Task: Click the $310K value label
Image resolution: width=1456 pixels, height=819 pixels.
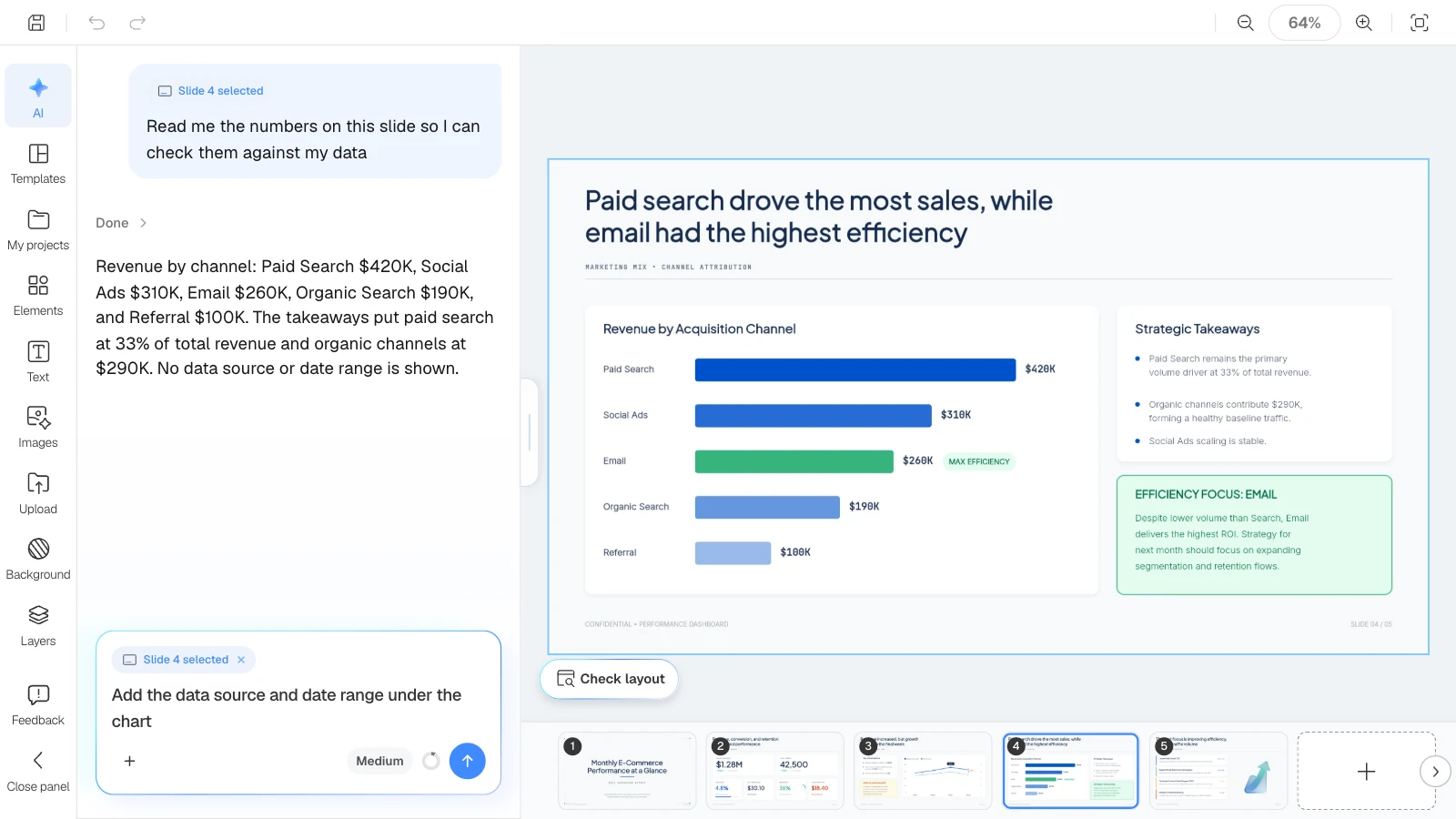Action: click(956, 415)
